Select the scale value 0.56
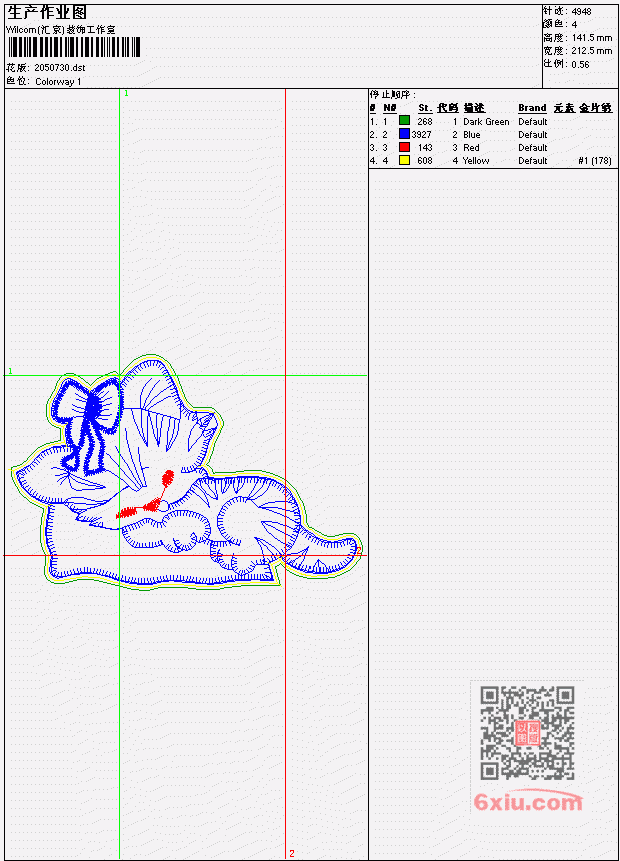The image size is (620, 861). point(580,64)
